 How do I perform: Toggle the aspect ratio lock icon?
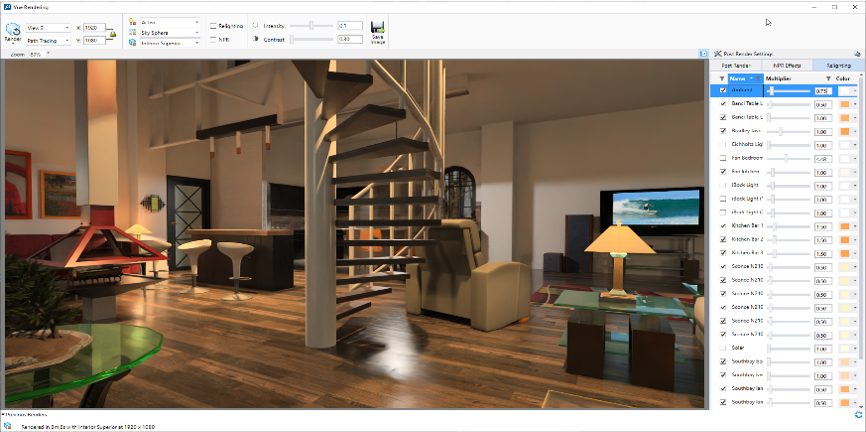click(112, 34)
